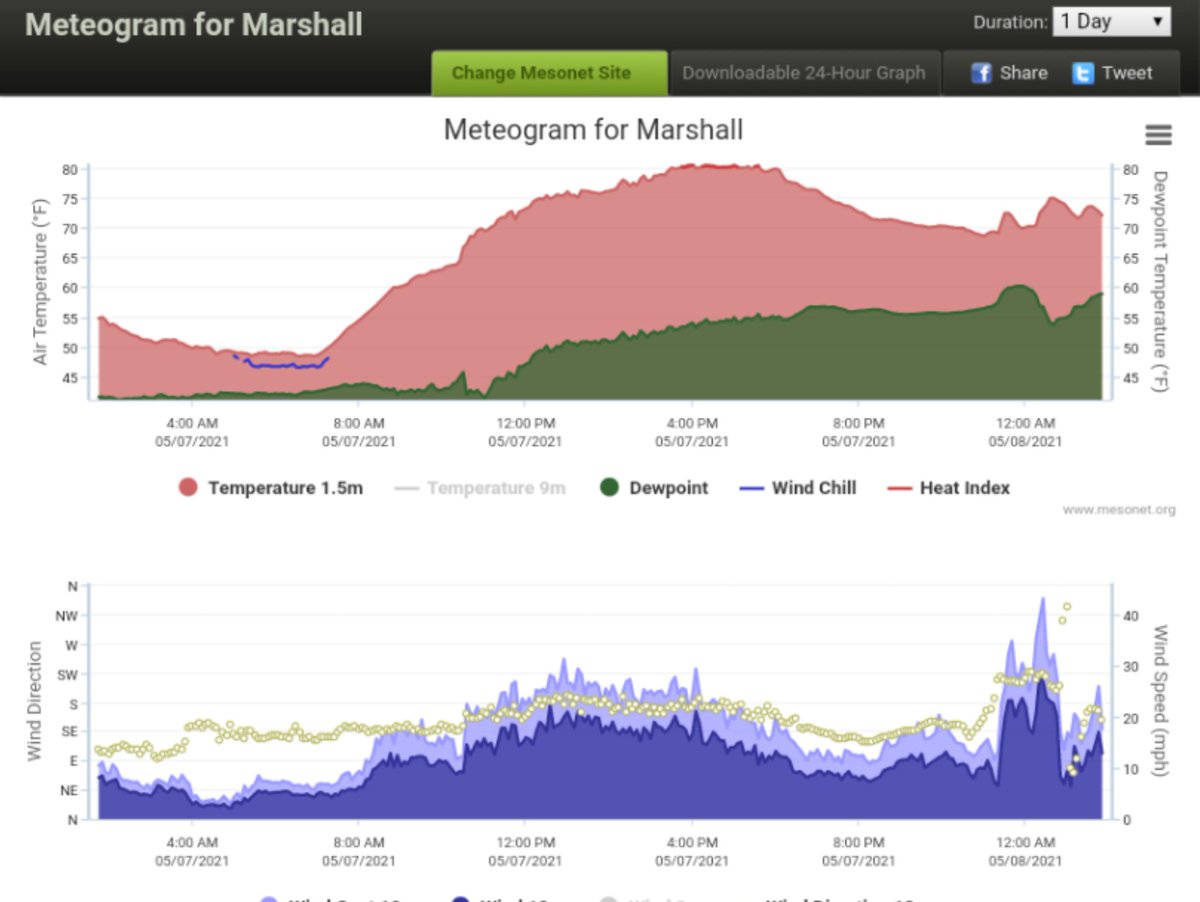Tweet the meteogram via Twitter button
The height and width of the screenshot is (902, 1200).
click(1112, 73)
